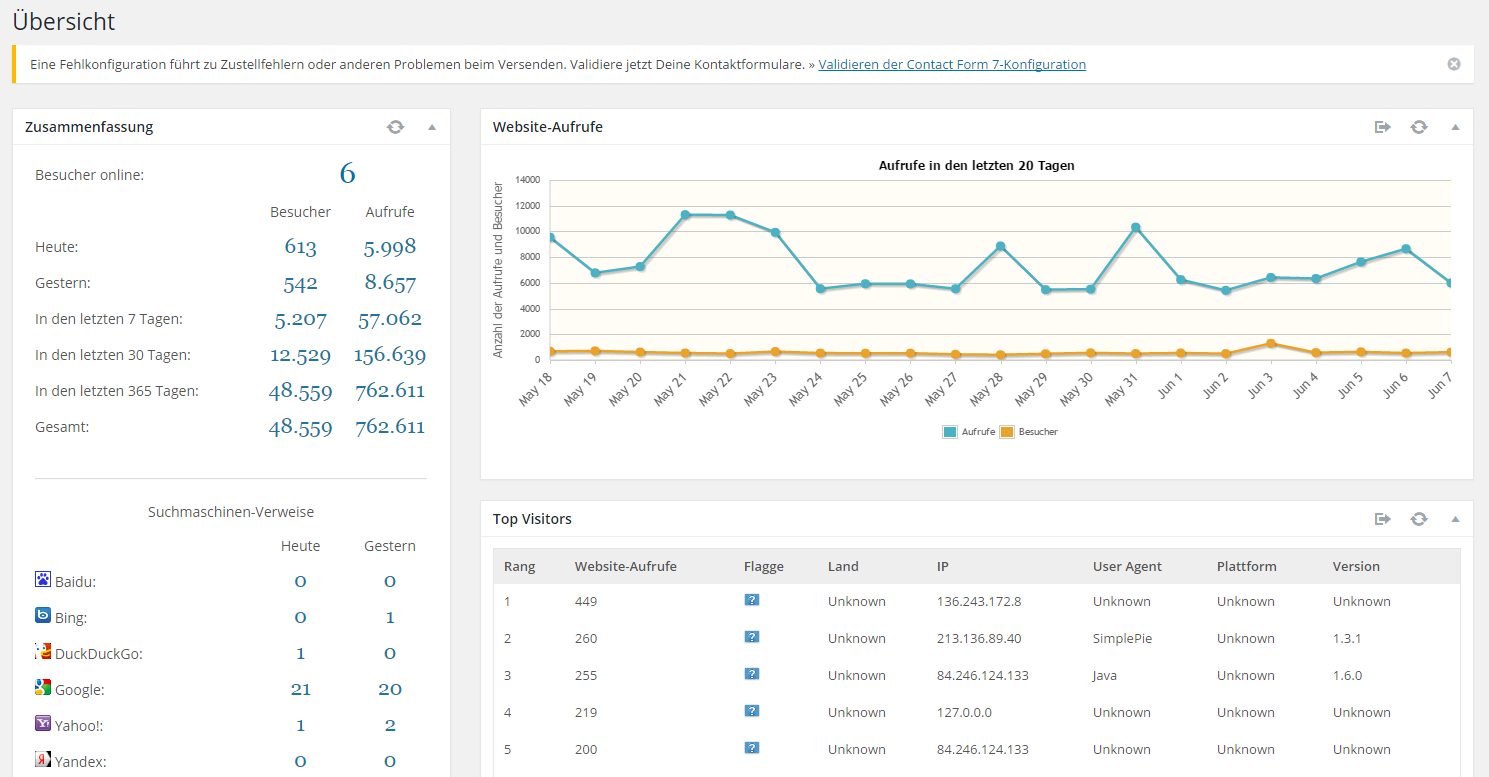The width and height of the screenshot is (1489, 777).
Task: Collapse the Top Visitors panel
Action: tap(1455, 519)
